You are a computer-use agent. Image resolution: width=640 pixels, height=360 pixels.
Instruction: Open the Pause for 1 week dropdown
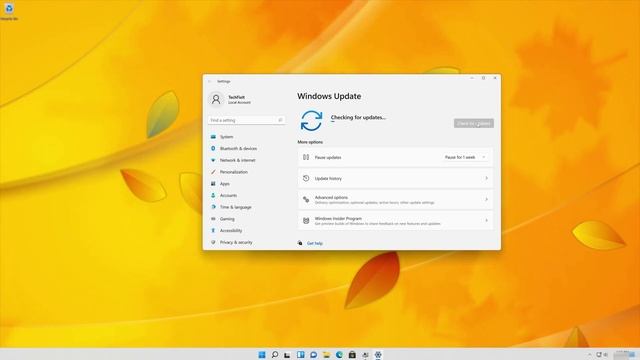click(x=465, y=157)
